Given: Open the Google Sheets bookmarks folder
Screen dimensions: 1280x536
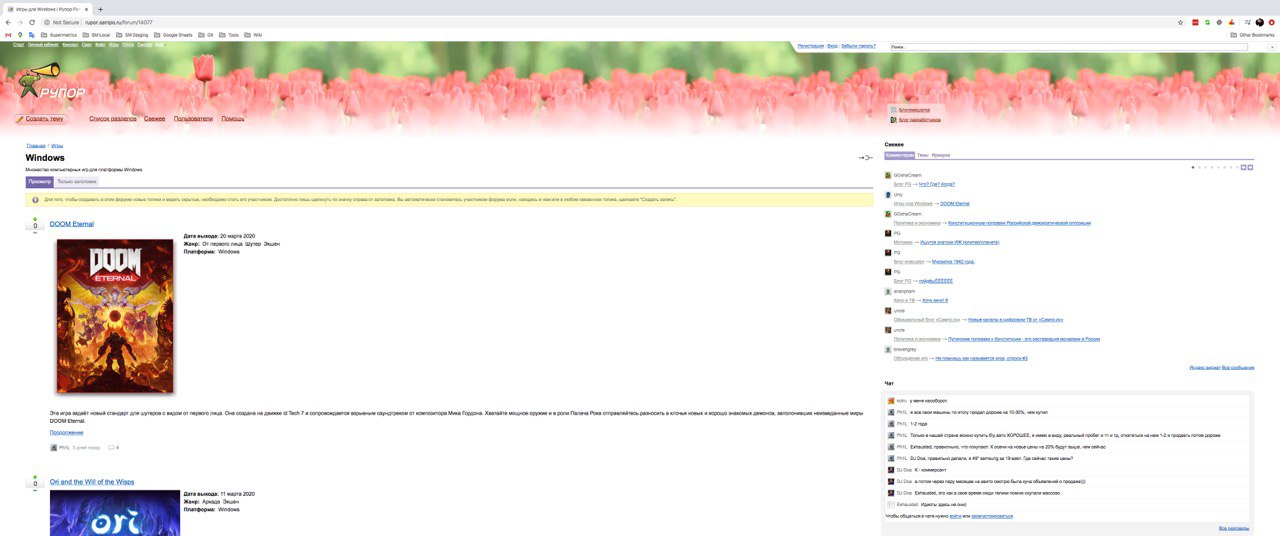Looking at the screenshot, I should 172,34.
